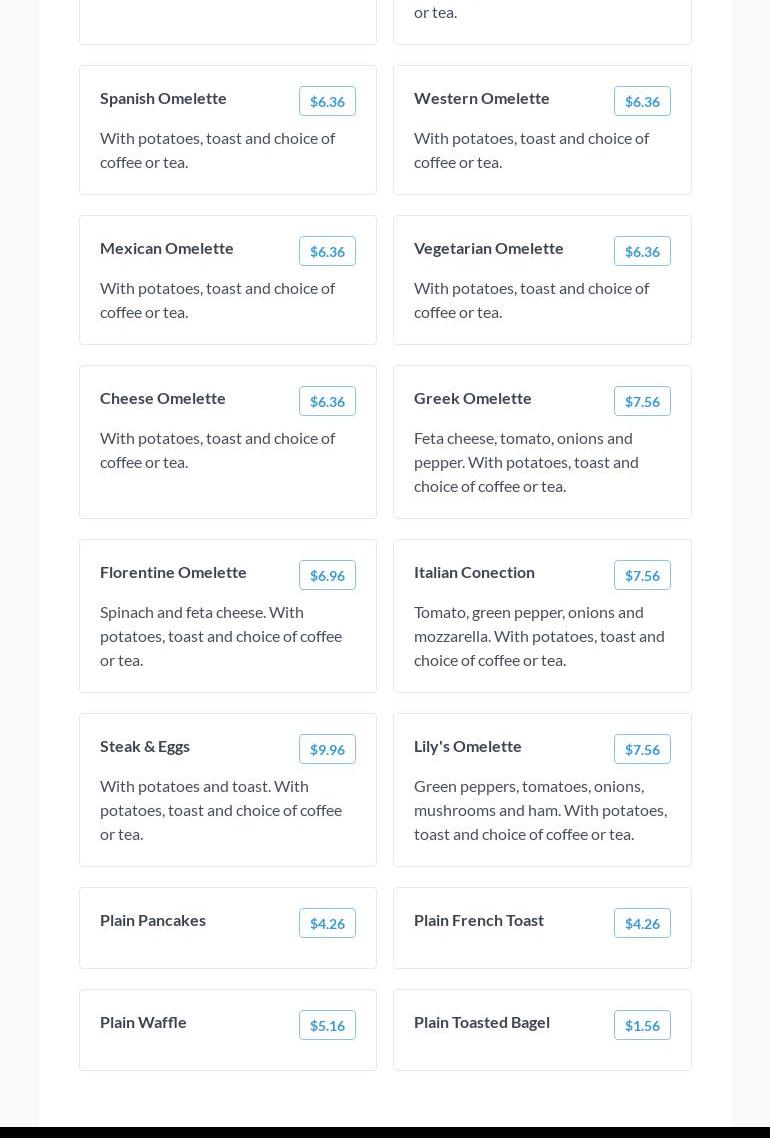Open the Greek Omelette item title
The image size is (770, 1138).
(473, 398)
